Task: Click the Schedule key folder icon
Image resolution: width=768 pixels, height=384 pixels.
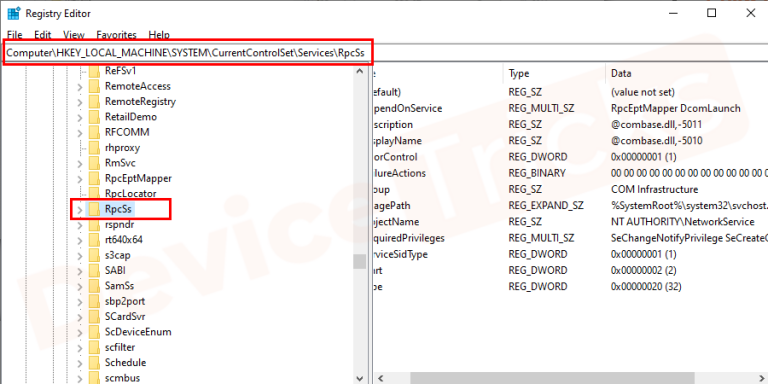Action: coord(94,362)
